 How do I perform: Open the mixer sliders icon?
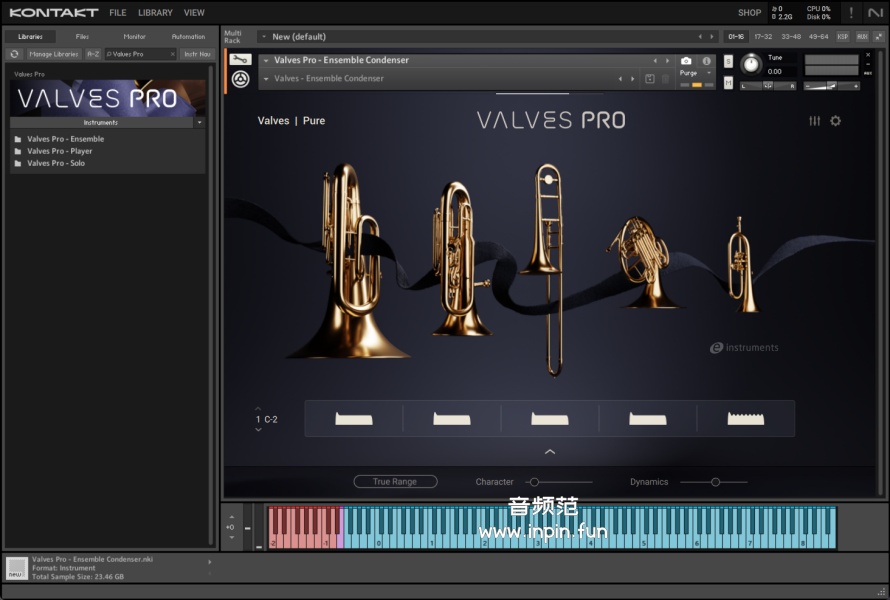[x=815, y=121]
